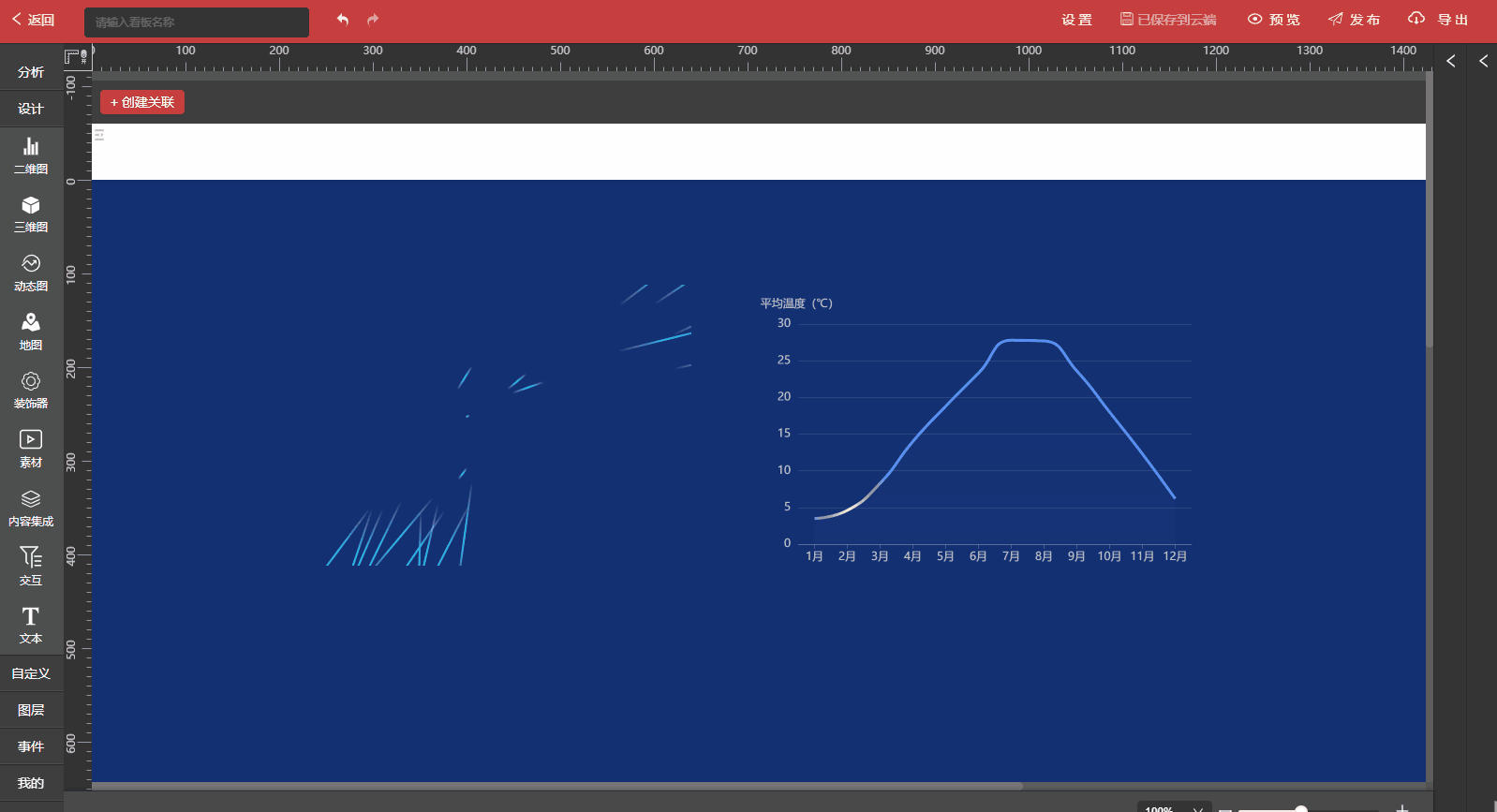
Task: Expand the inner collapsed right side panel
Action: point(1450,61)
